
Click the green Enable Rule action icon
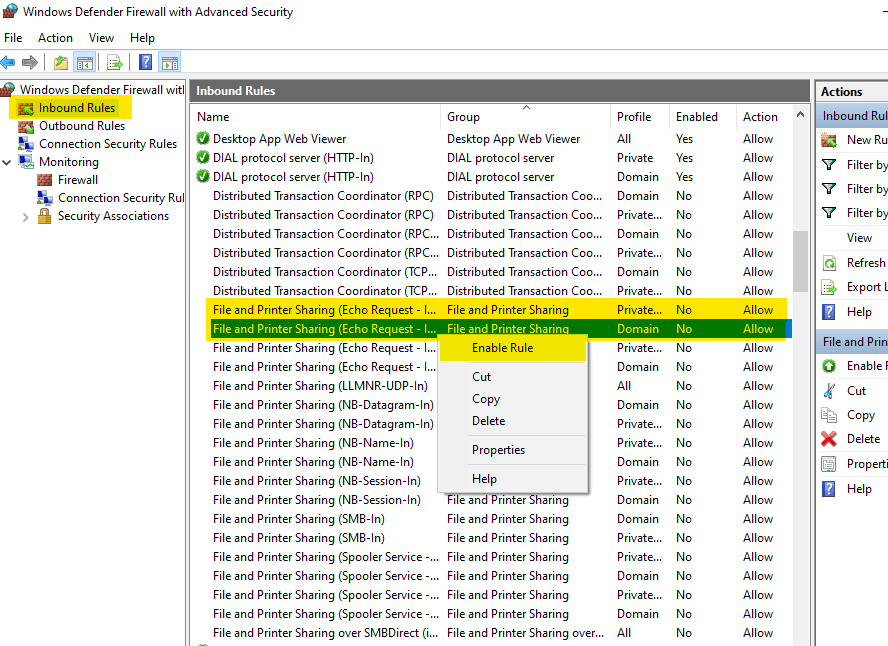point(829,366)
